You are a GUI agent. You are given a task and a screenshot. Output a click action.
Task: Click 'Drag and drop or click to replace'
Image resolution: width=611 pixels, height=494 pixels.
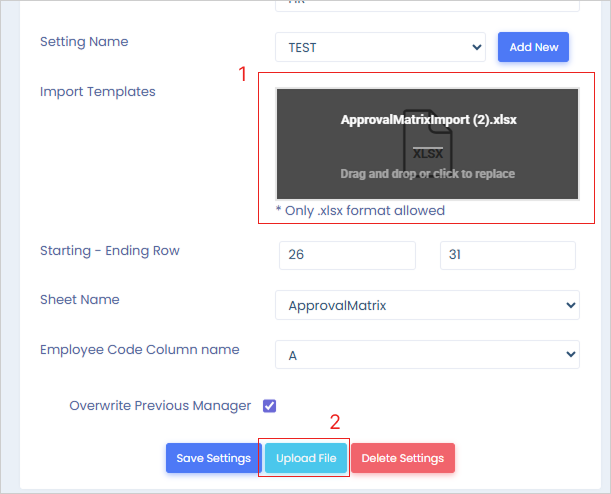[427, 174]
